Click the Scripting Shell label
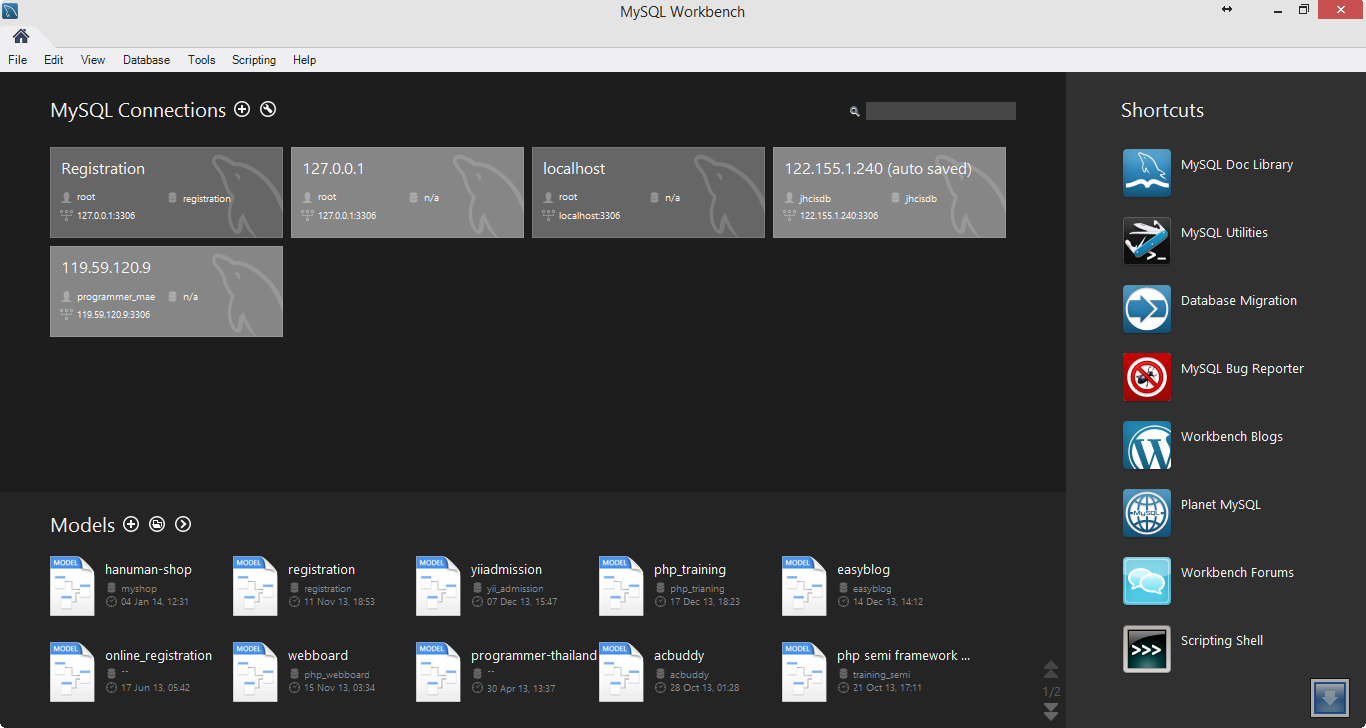1366x728 pixels. point(1222,641)
